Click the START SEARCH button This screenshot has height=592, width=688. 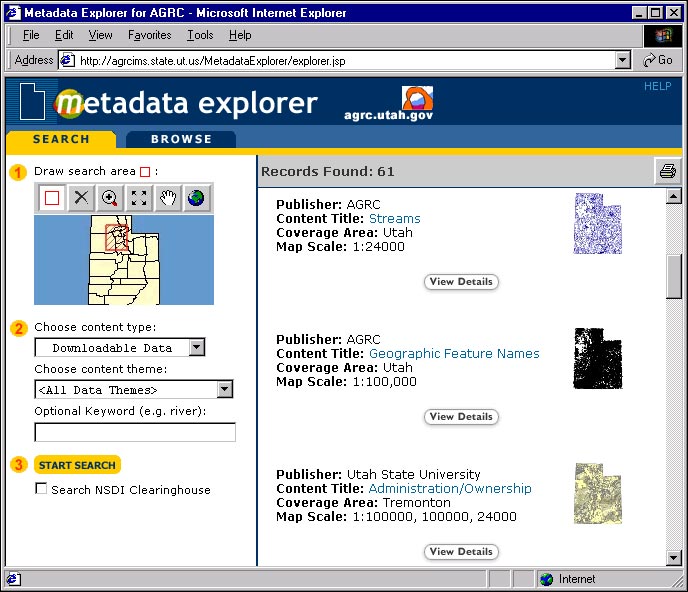point(77,465)
